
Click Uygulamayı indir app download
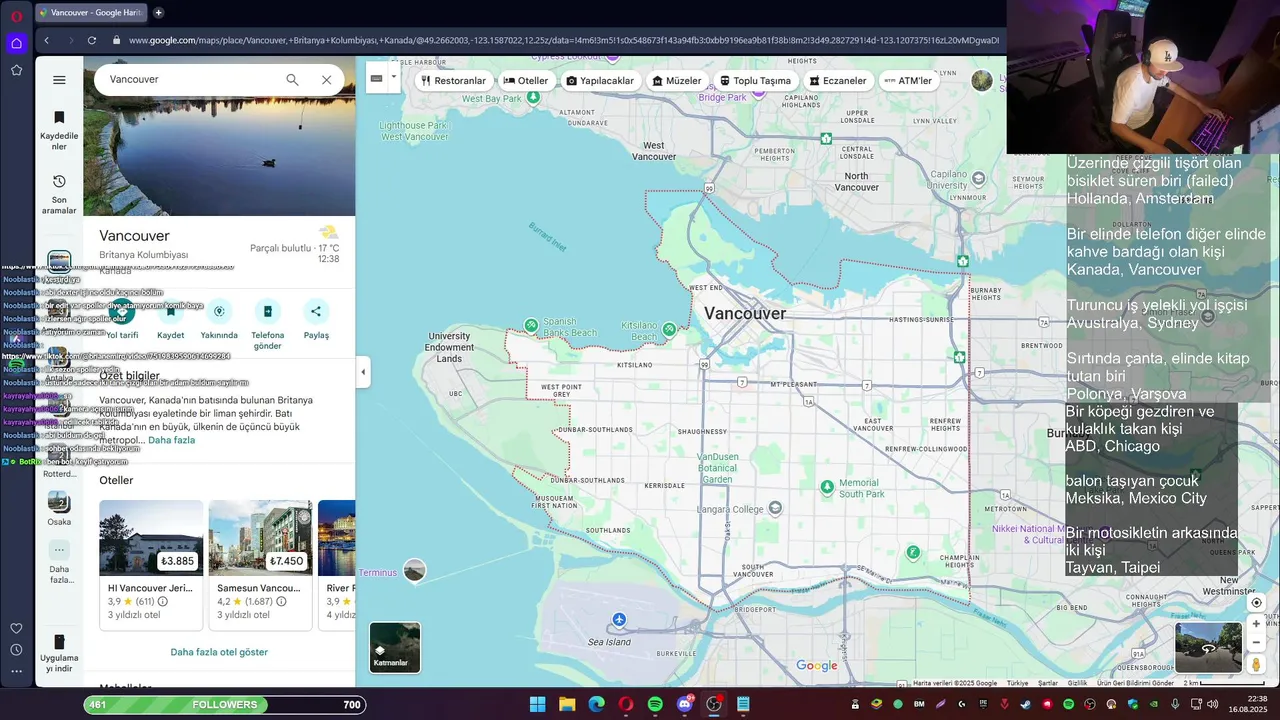[59, 652]
